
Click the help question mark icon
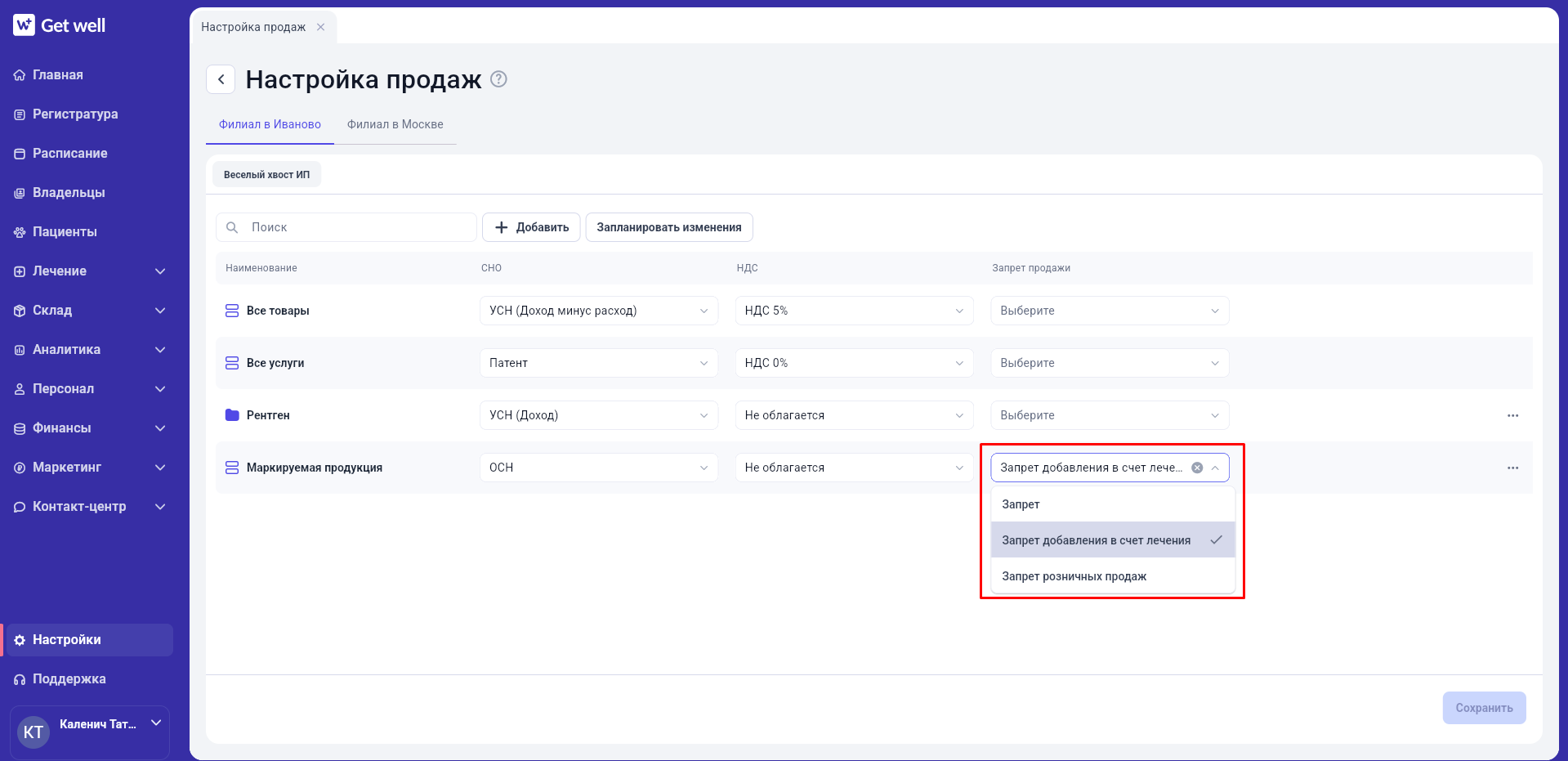tap(498, 79)
